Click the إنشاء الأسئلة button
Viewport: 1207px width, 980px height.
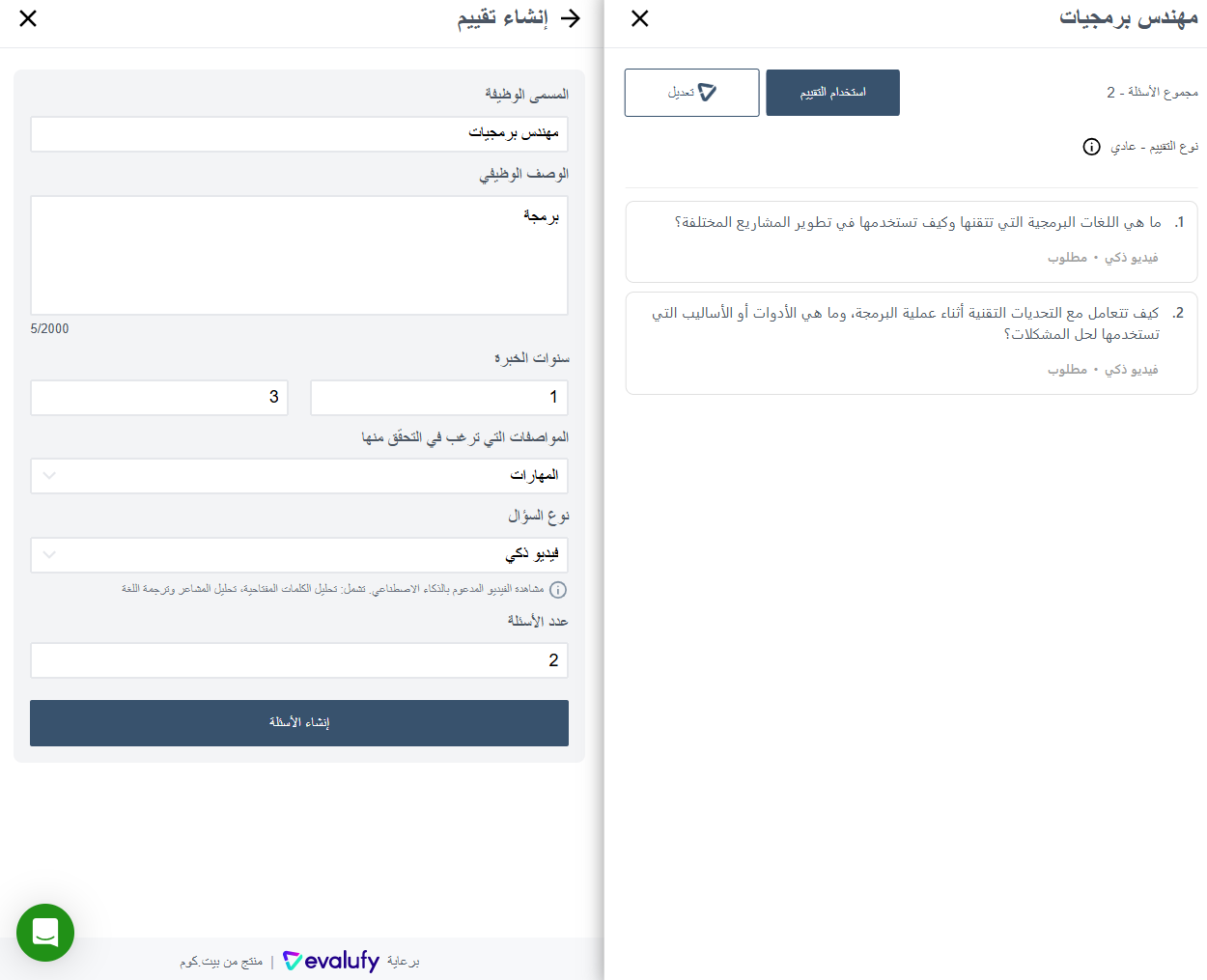tap(299, 723)
